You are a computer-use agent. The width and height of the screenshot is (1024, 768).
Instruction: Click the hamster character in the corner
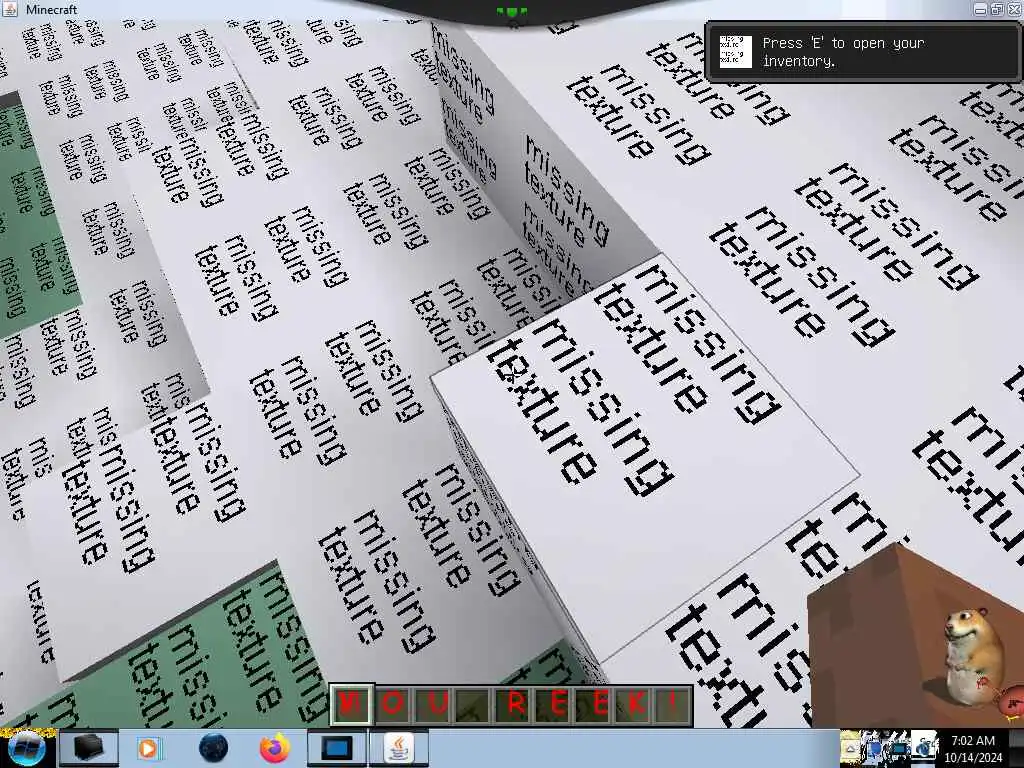pyautogui.click(x=973, y=656)
